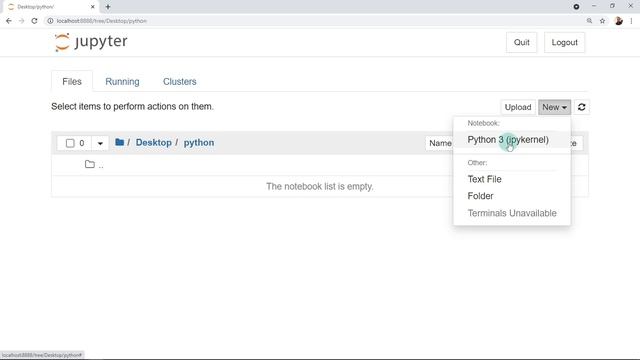
Task: Click 'Select items to perform actions on them.' text
Action: tap(132, 107)
